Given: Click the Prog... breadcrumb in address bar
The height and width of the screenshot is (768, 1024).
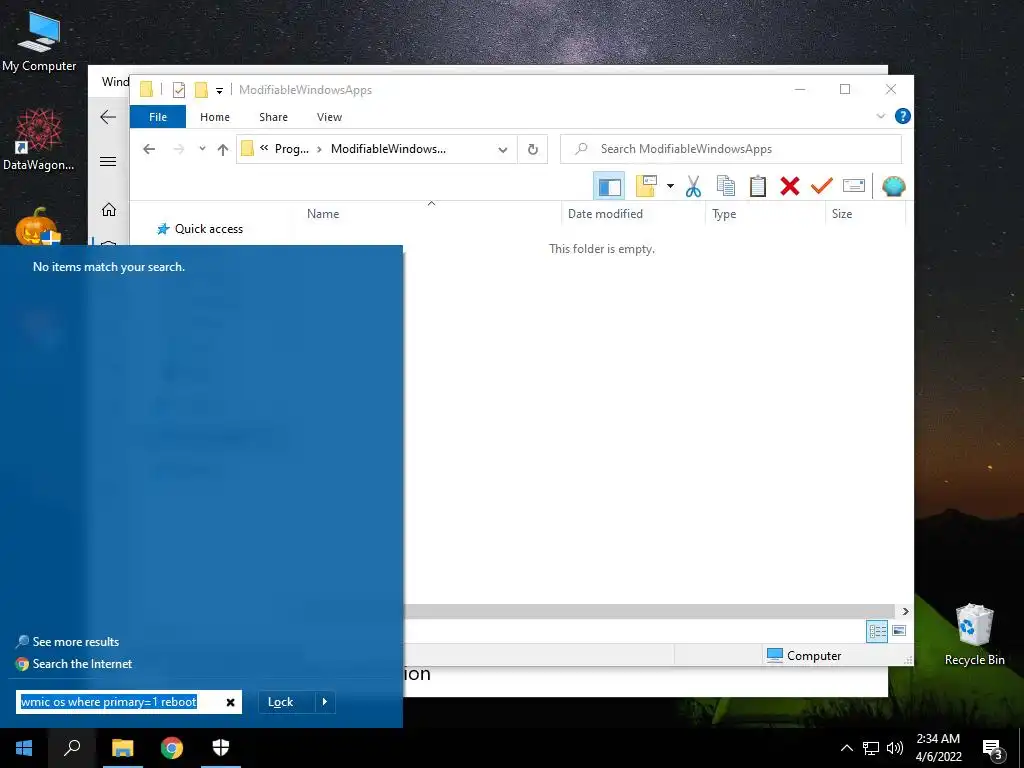Looking at the screenshot, I should [291, 149].
